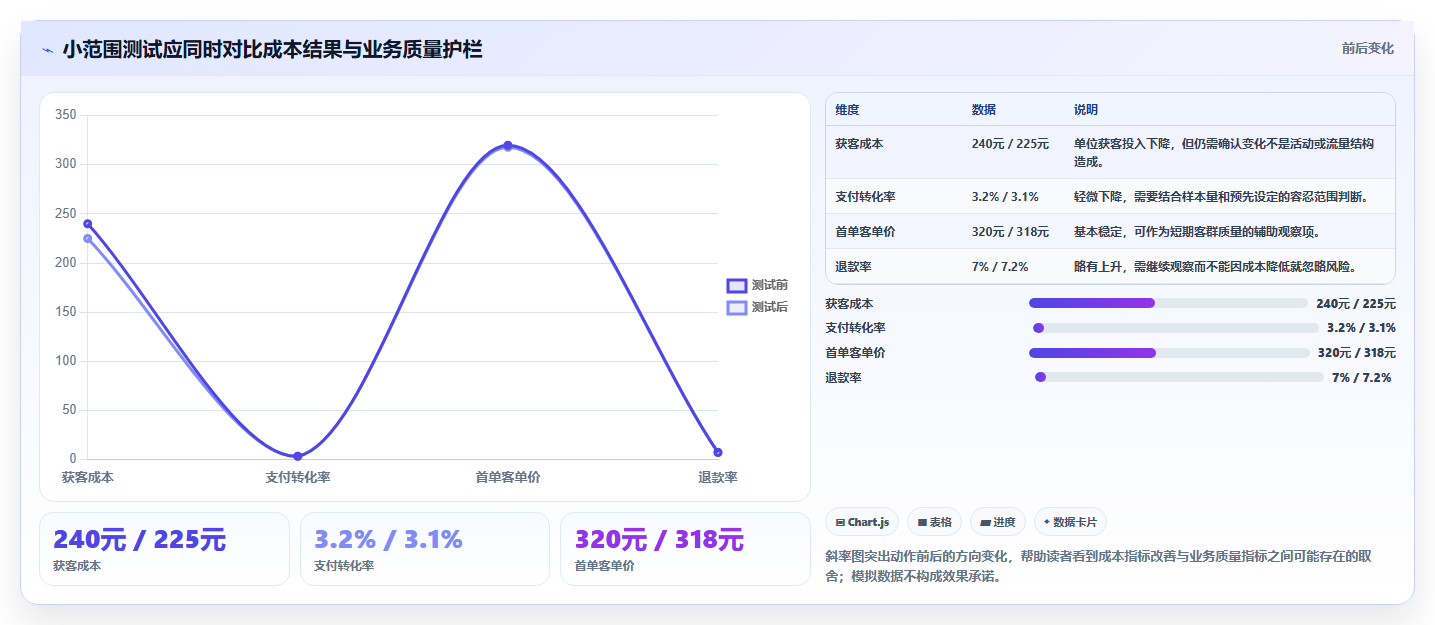Click the 支付转化率 x-axis label
Viewport: 1435px width, 625px height.
pyautogui.click(x=298, y=477)
